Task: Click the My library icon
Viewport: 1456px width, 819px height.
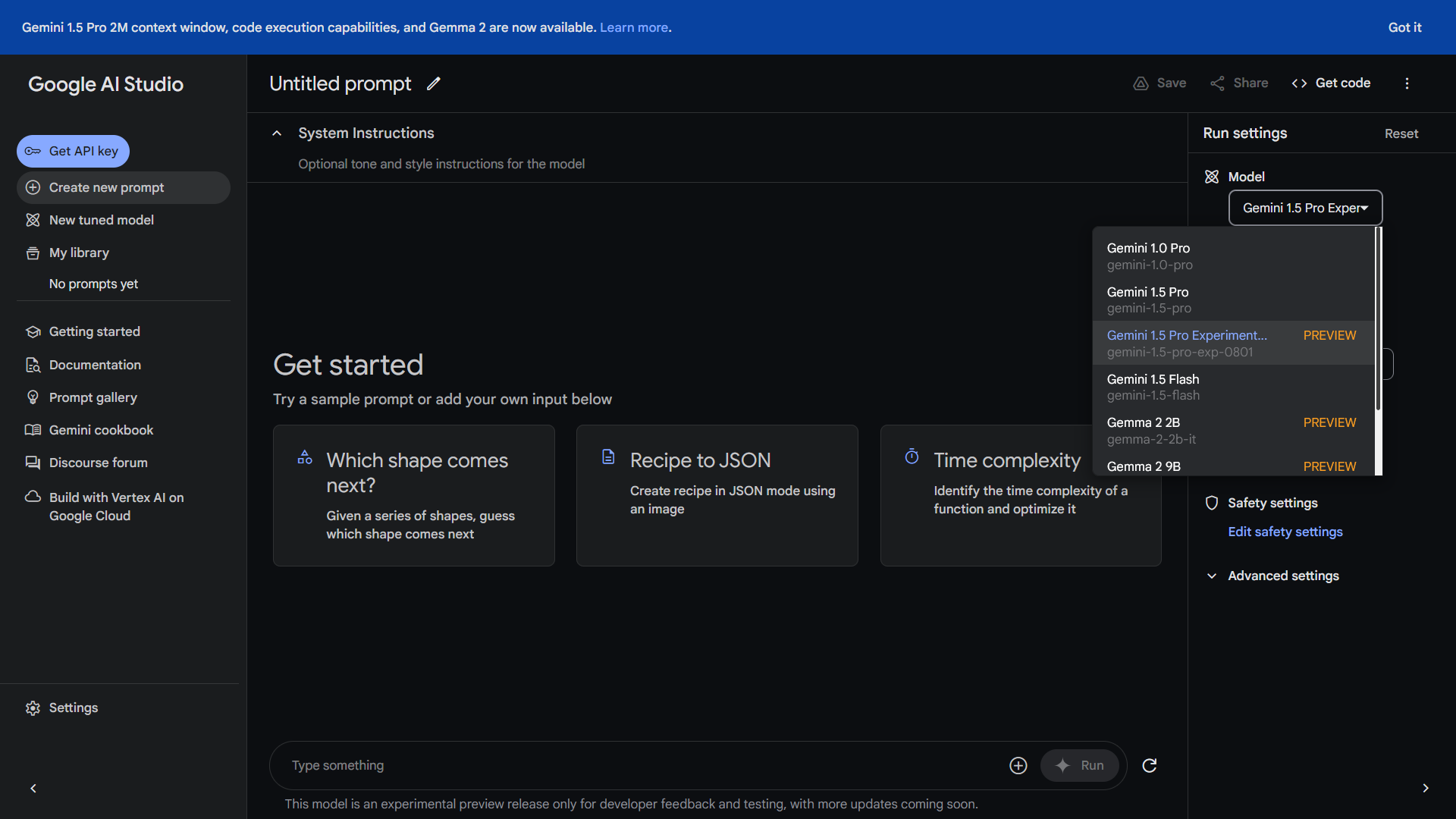Action: [x=33, y=253]
